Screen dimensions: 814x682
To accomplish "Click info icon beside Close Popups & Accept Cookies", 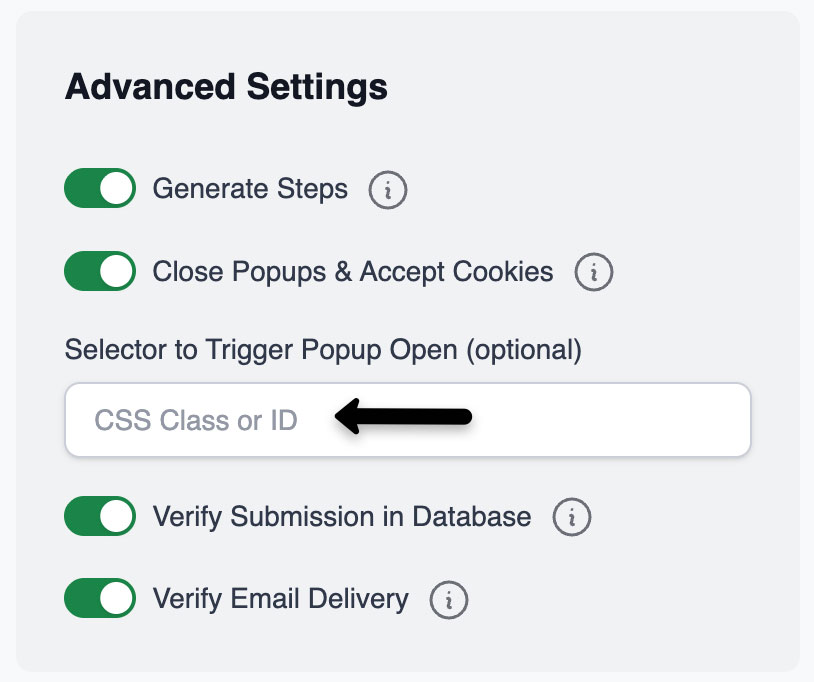I will click(x=593, y=272).
